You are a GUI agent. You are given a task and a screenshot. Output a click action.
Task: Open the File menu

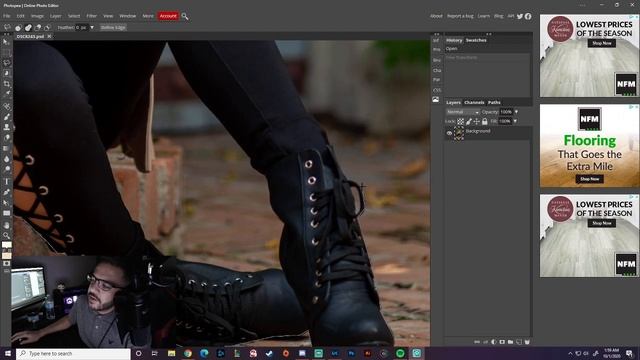(7, 16)
